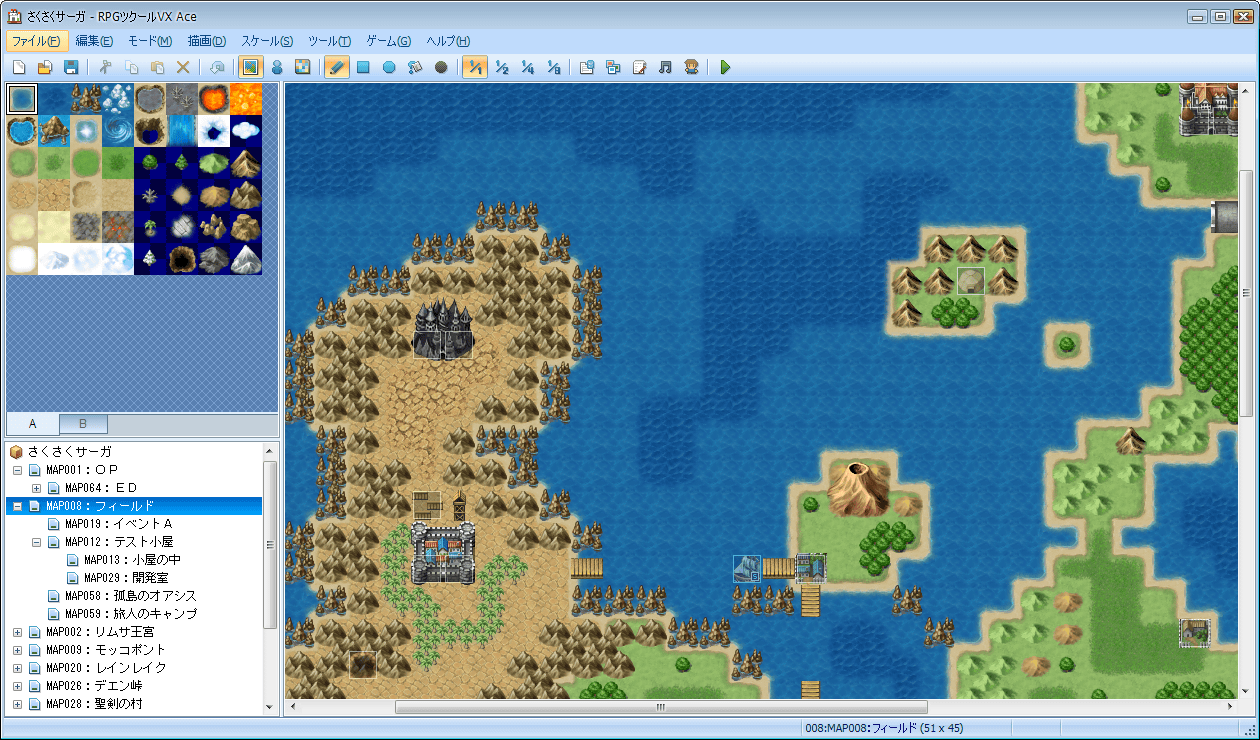This screenshot has width=1260, height=740.
Task: Open the ゲーム(G) menu
Action: click(x=389, y=41)
